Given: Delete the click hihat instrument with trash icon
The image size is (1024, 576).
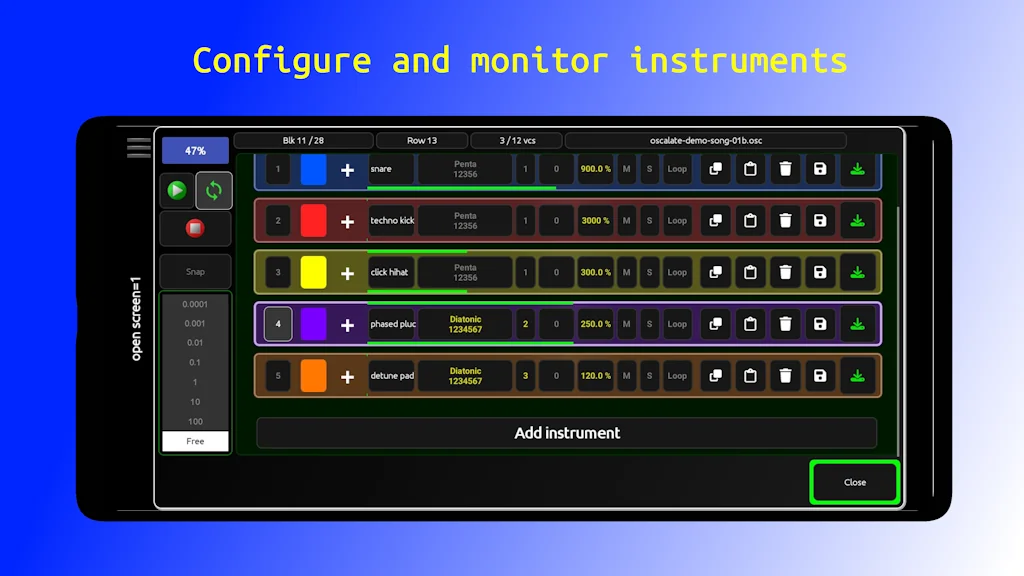Looking at the screenshot, I should tap(785, 272).
